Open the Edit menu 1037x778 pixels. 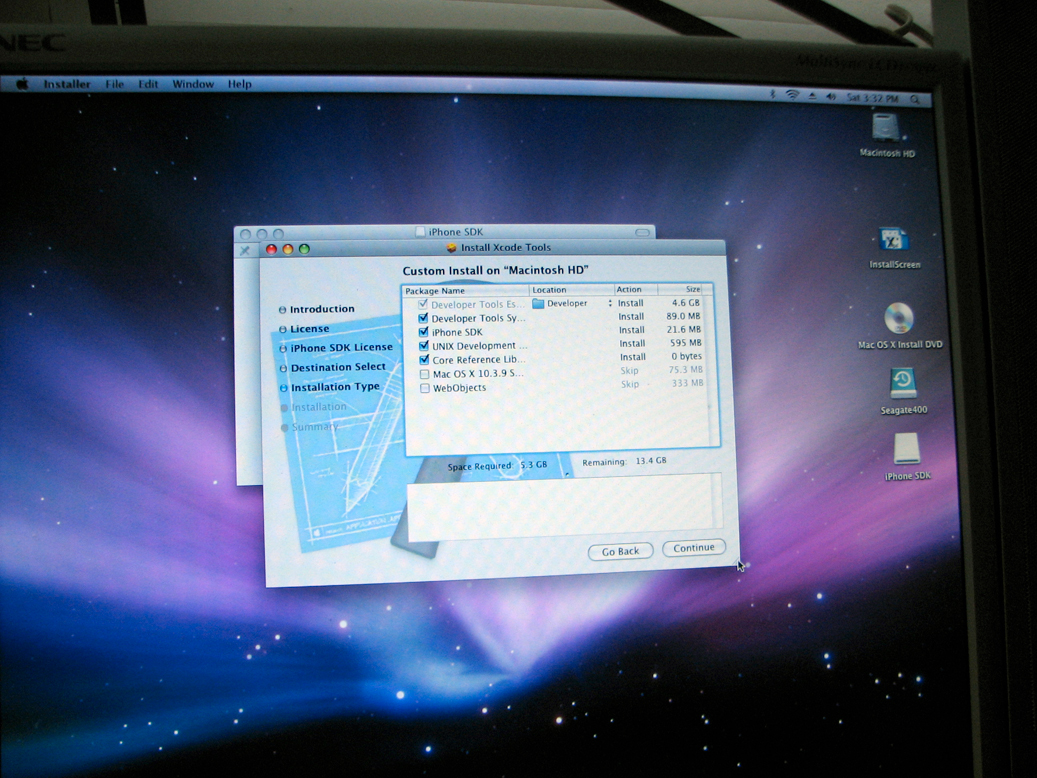point(148,84)
